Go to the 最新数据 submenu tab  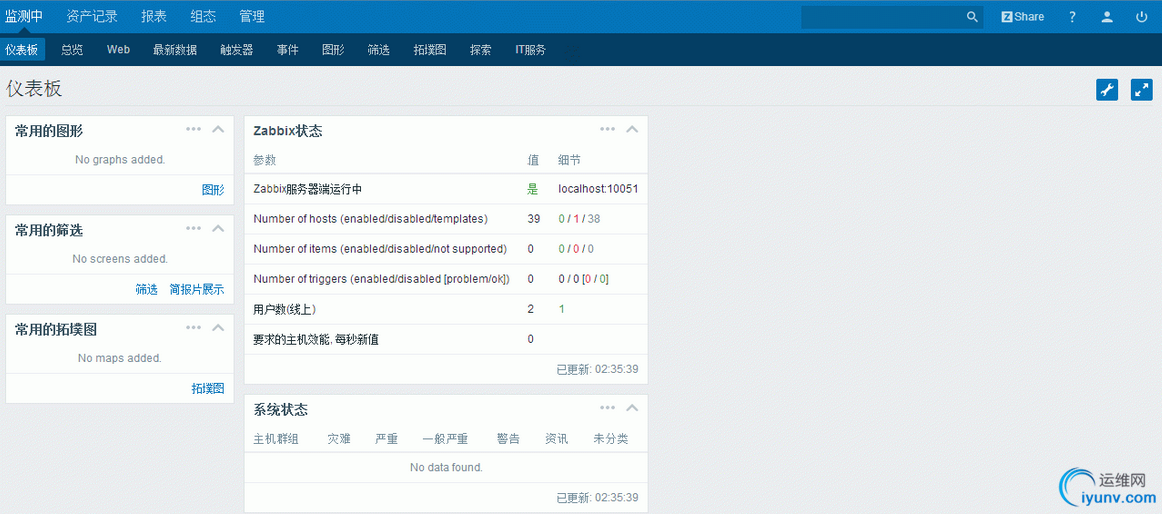[x=175, y=50]
